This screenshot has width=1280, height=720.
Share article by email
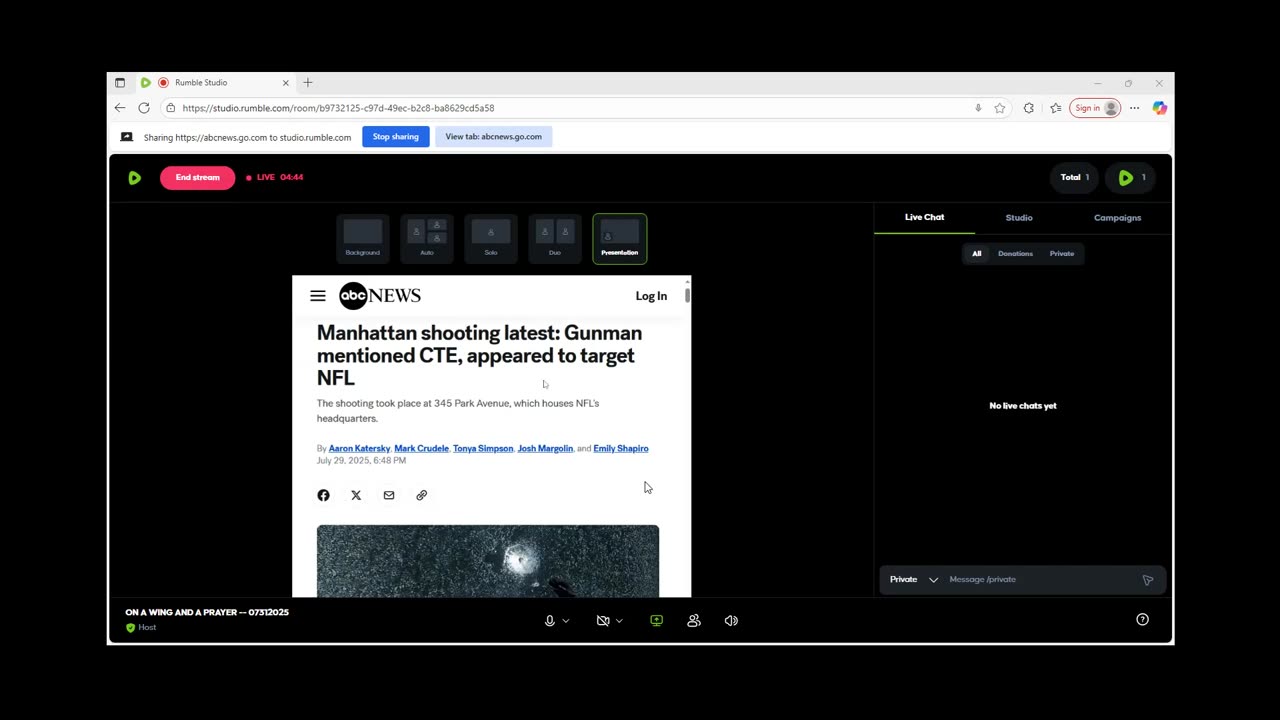click(389, 495)
